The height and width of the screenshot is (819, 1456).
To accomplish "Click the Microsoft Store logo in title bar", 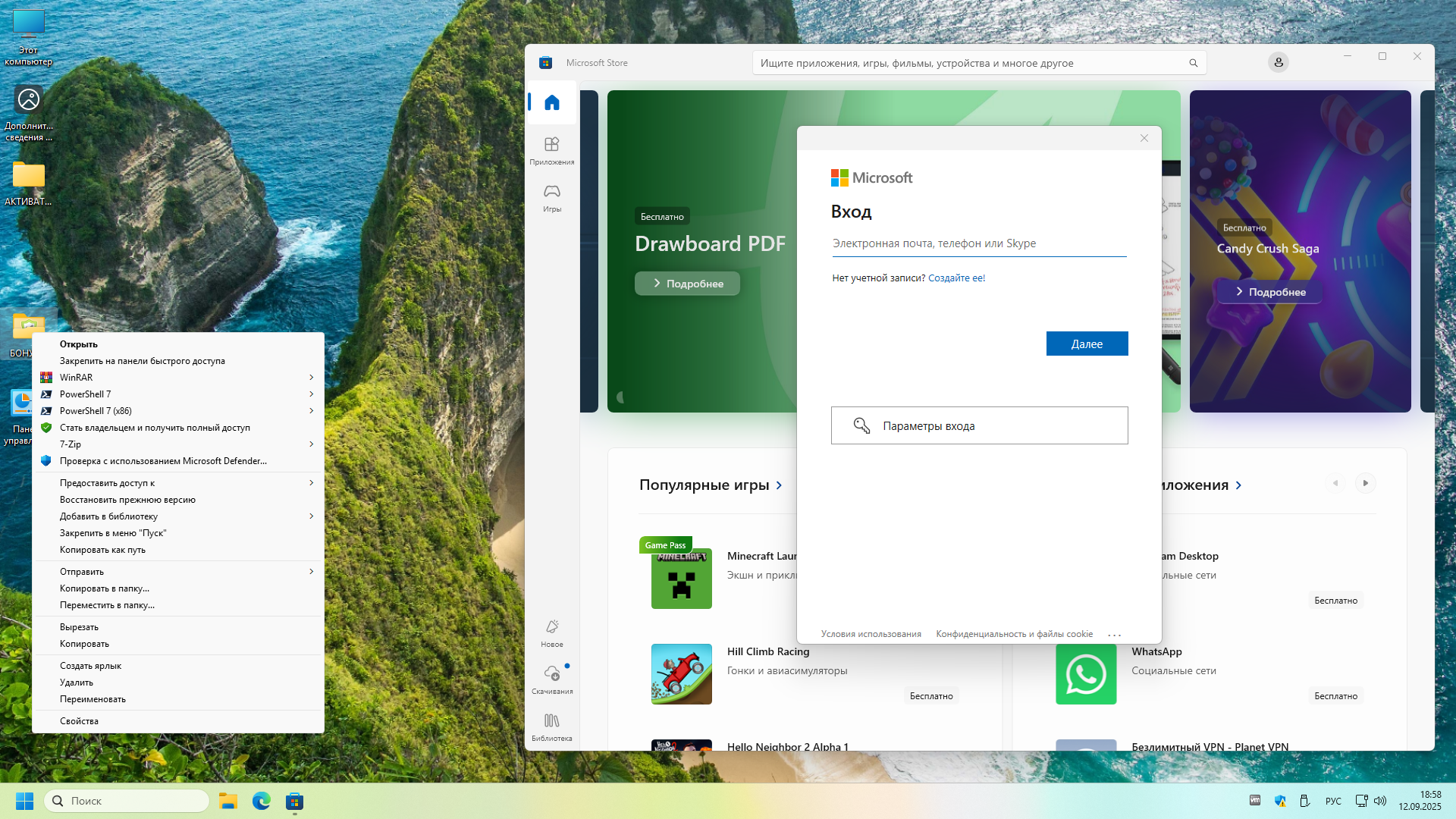I will coord(545,63).
